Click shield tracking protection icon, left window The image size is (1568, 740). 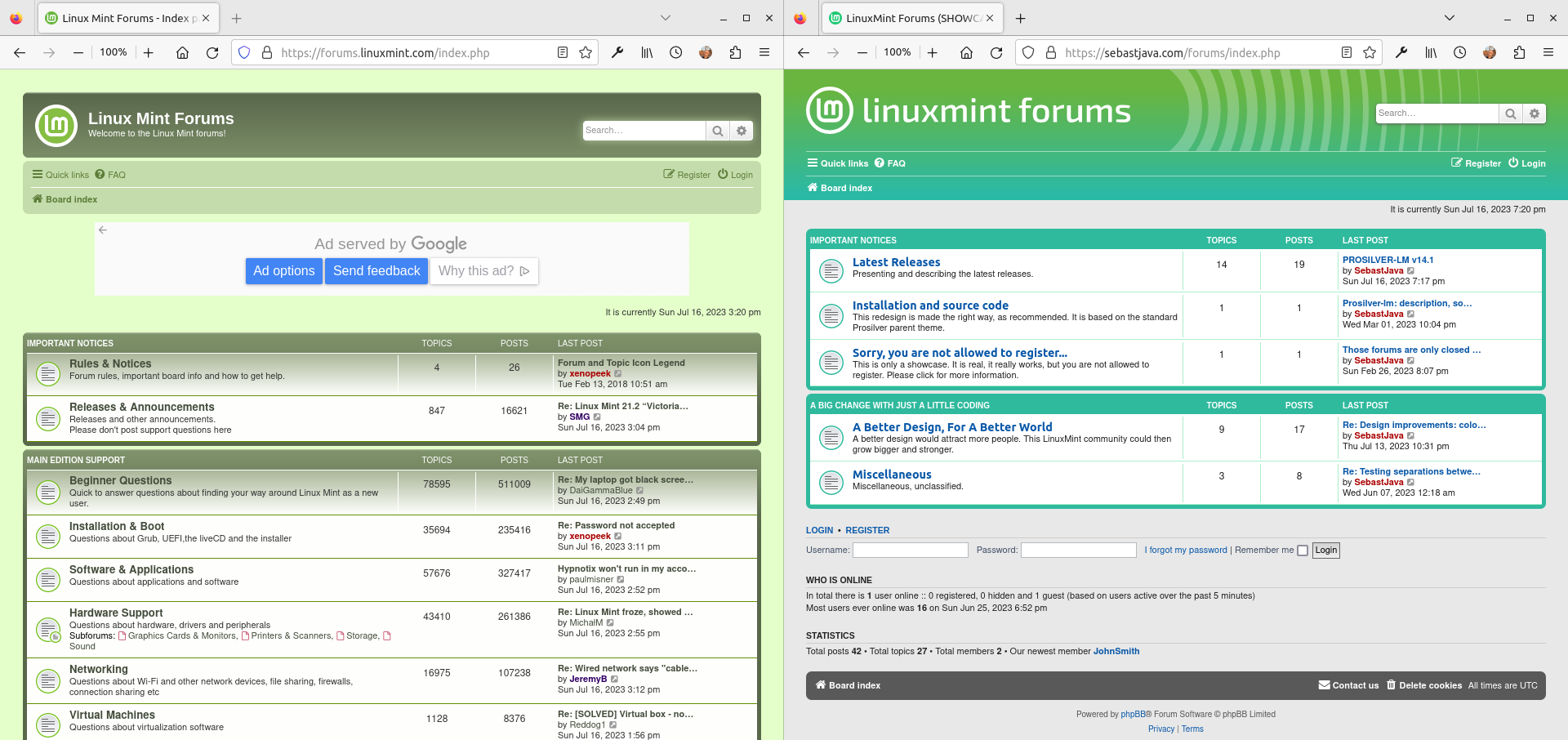[x=244, y=52]
